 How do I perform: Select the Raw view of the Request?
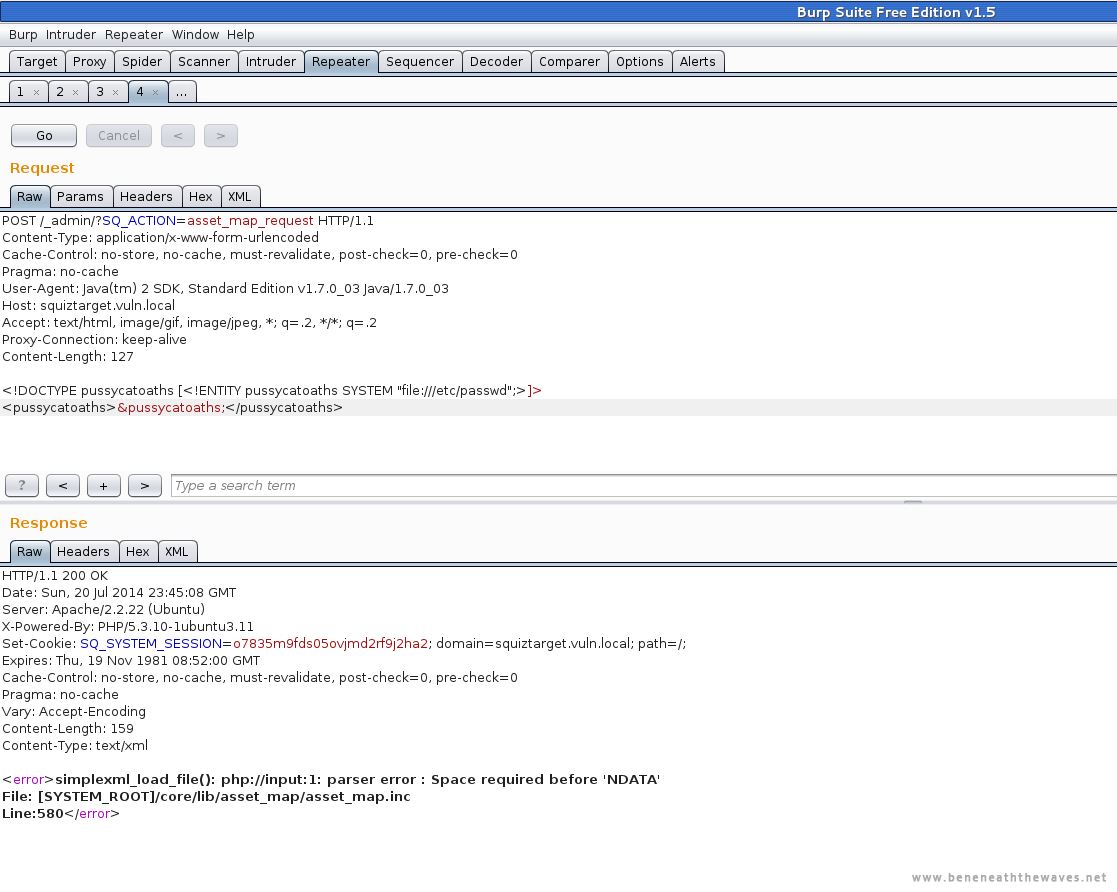click(30, 197)
